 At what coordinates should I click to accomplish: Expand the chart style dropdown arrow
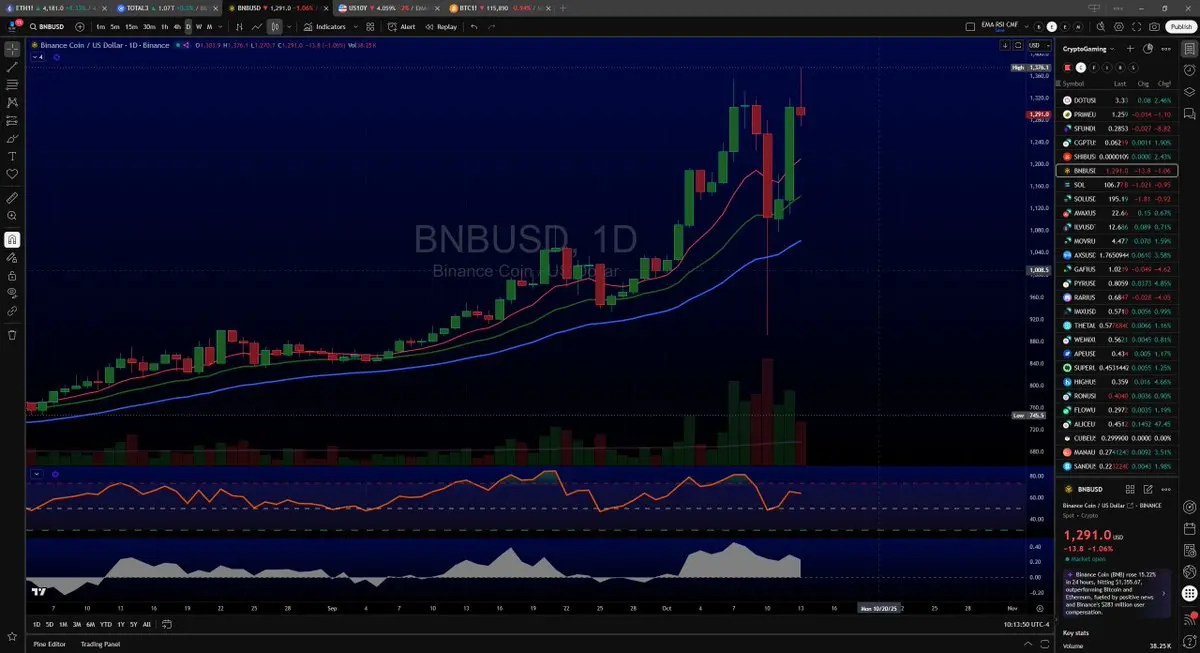(x=289, y=27)
